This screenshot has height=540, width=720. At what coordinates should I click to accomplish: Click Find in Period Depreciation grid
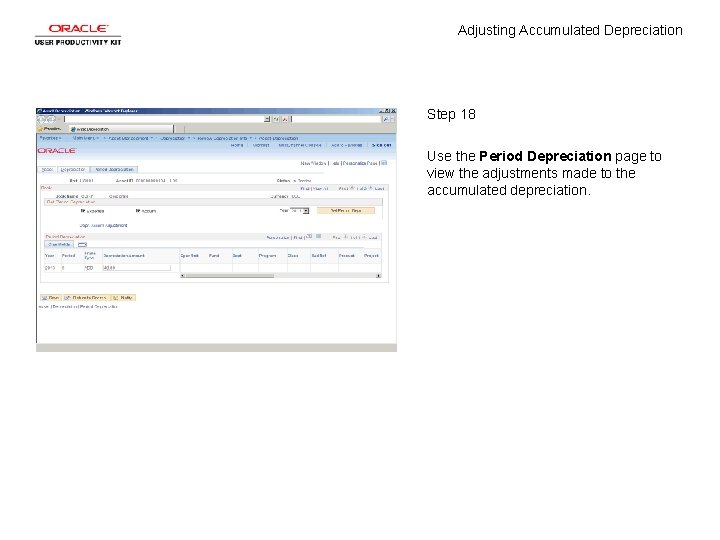pyautogui.click(x=298, y=237)
